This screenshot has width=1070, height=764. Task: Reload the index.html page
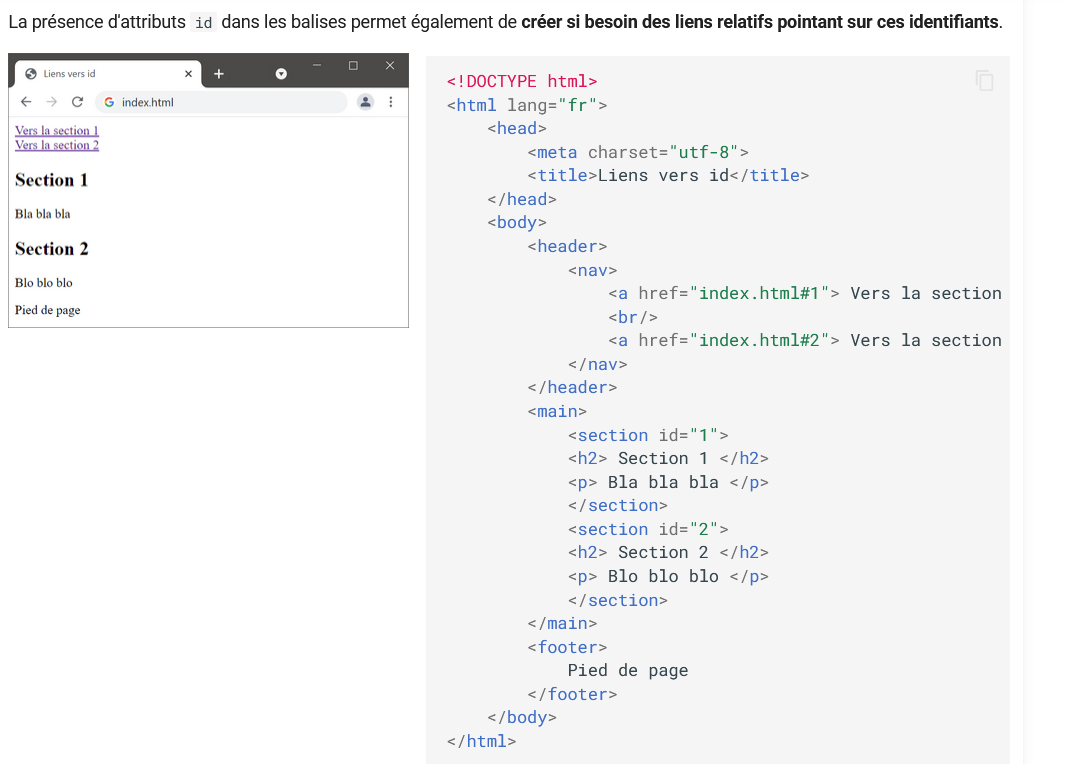77,102
